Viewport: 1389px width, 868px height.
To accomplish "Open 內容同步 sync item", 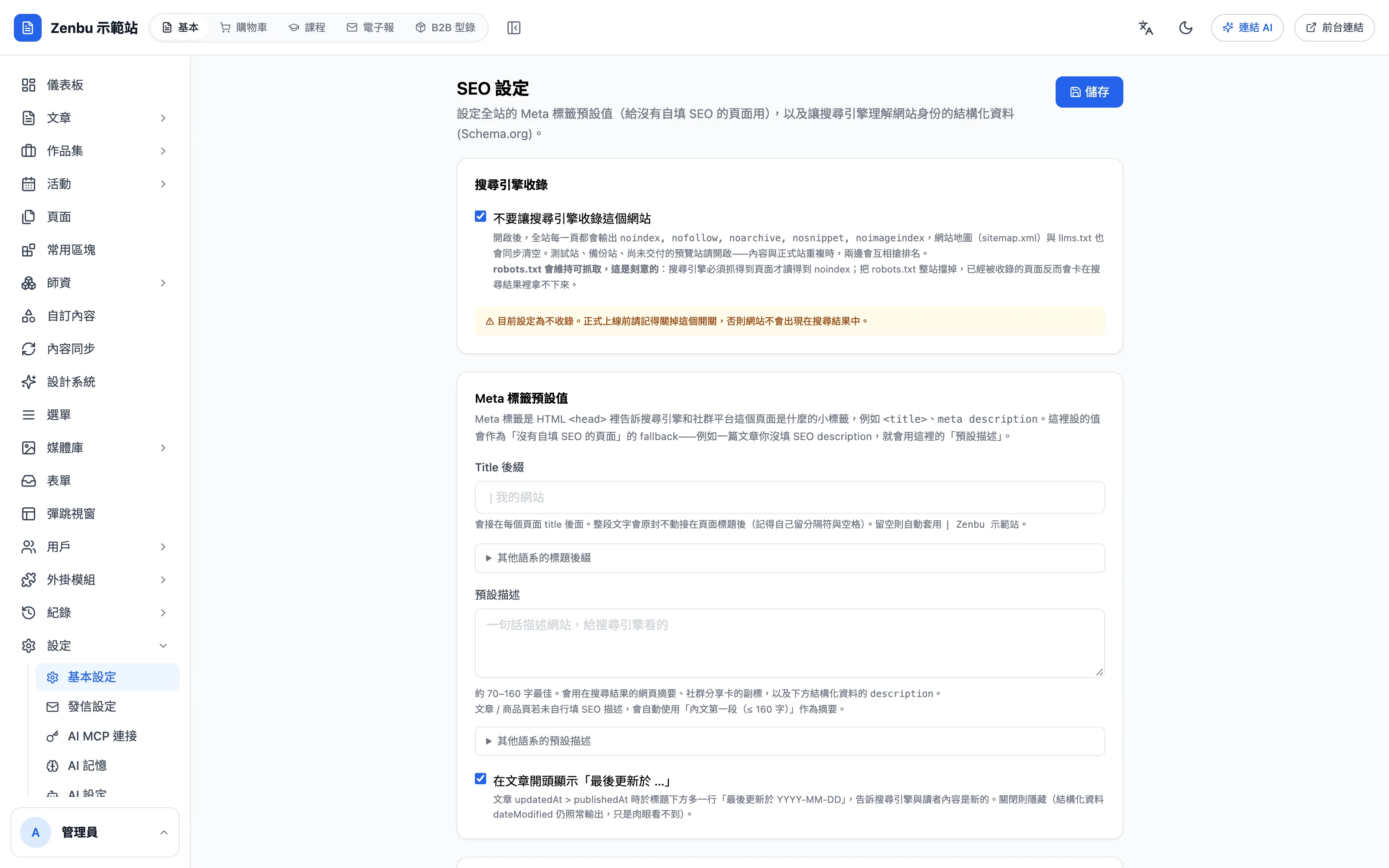I will coord(95,349).
